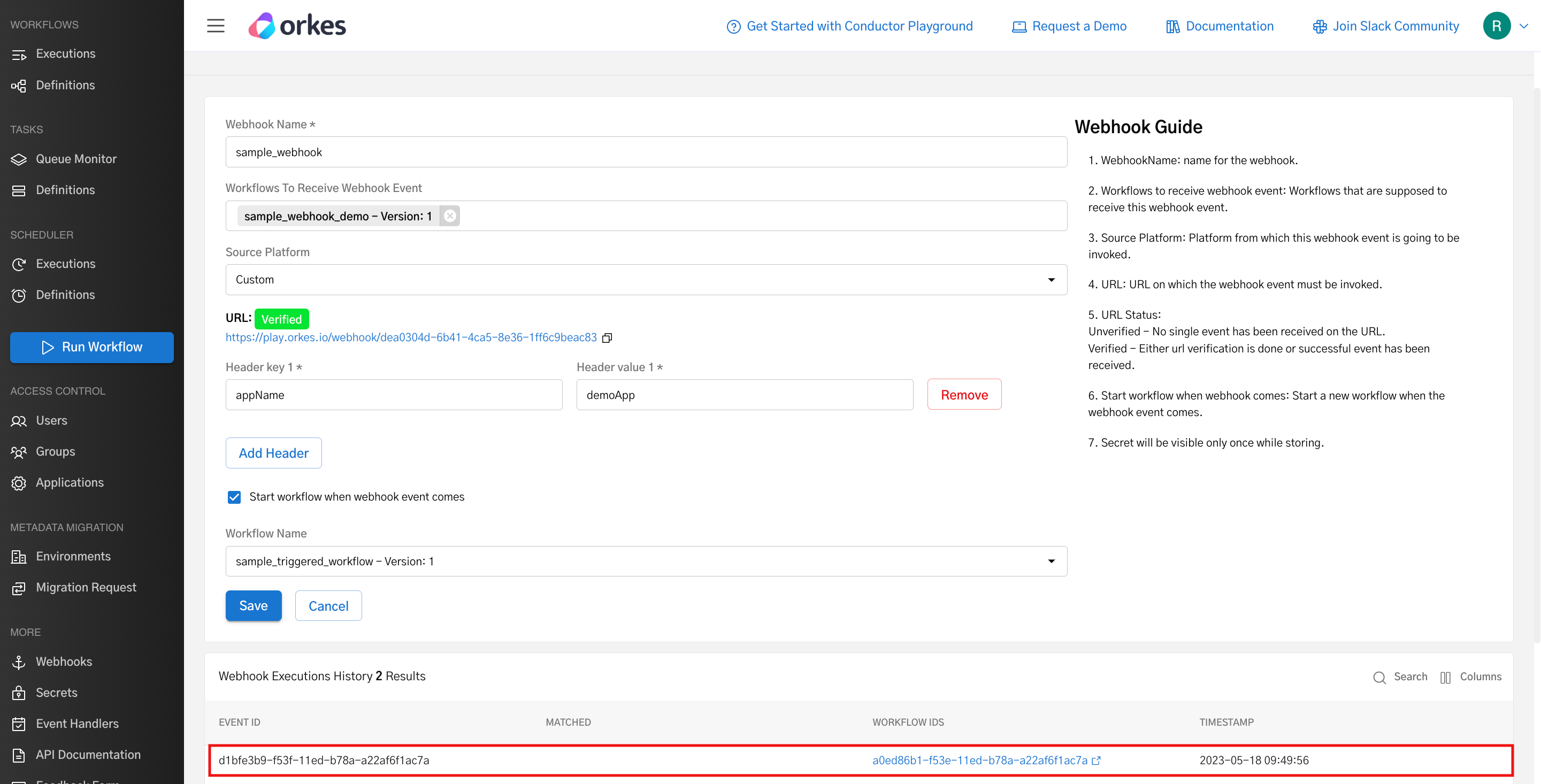Uncheck Start workflow when webhook event comes
This screenshot has width=1541, height=784.
point(234,496)
